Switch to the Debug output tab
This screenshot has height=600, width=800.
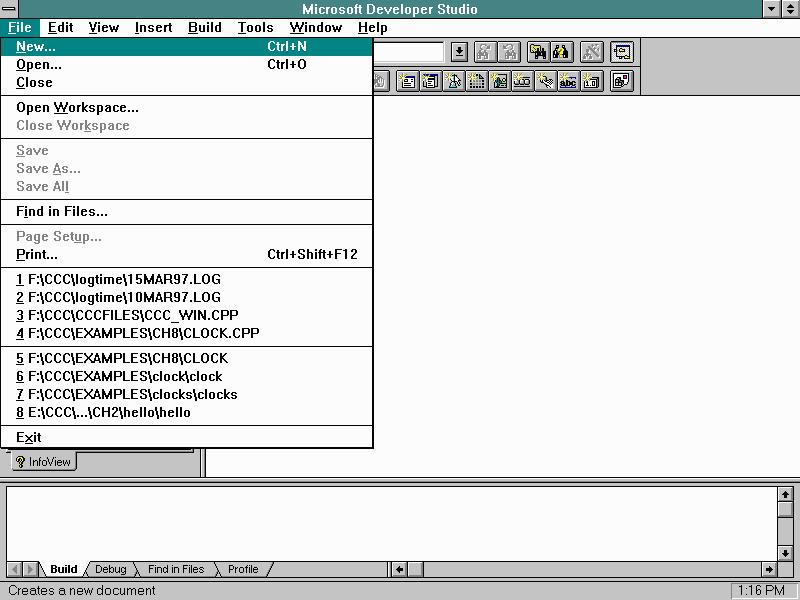point(110,569)
